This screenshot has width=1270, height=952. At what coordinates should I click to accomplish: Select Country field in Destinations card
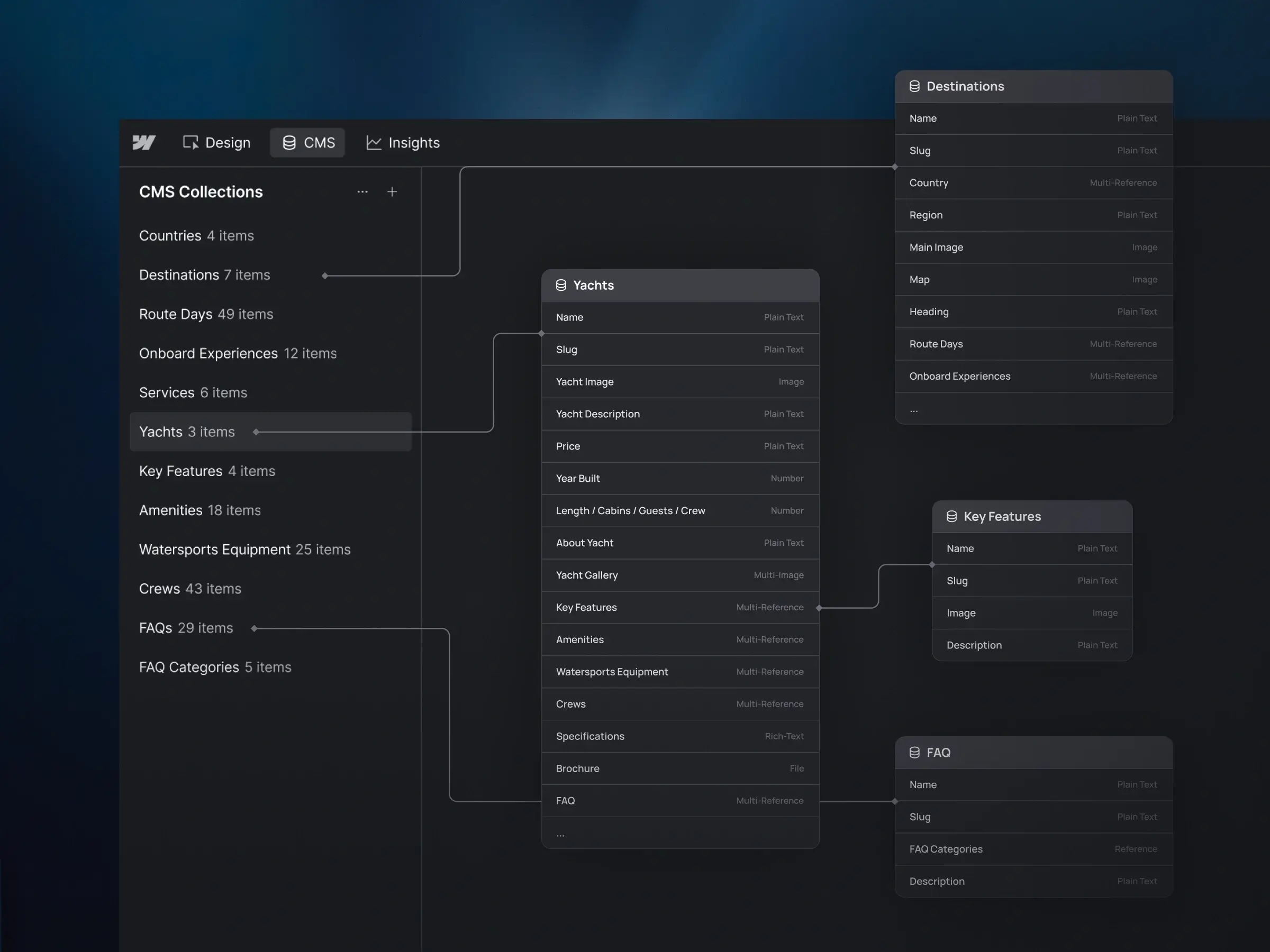point(1033,183)
